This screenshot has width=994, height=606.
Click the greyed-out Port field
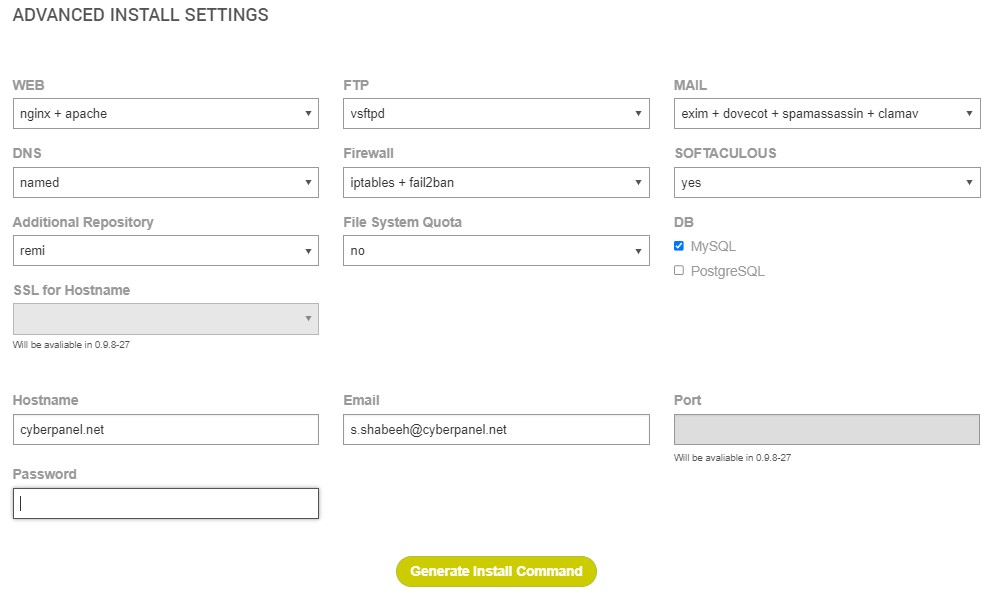click(x=827, y=430)
